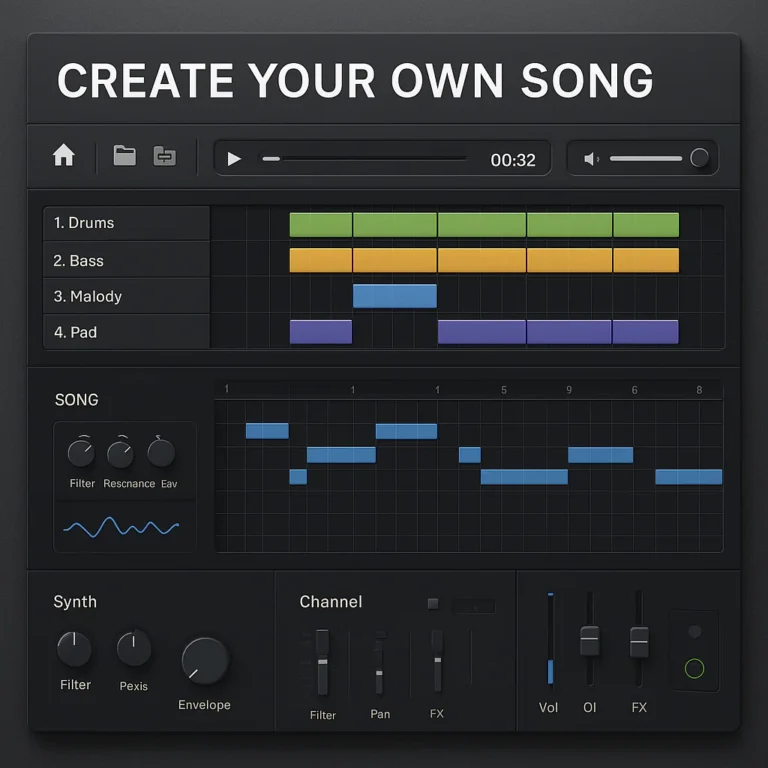
Task: Mute using the speaker icon
Action: tap(591, 159)
